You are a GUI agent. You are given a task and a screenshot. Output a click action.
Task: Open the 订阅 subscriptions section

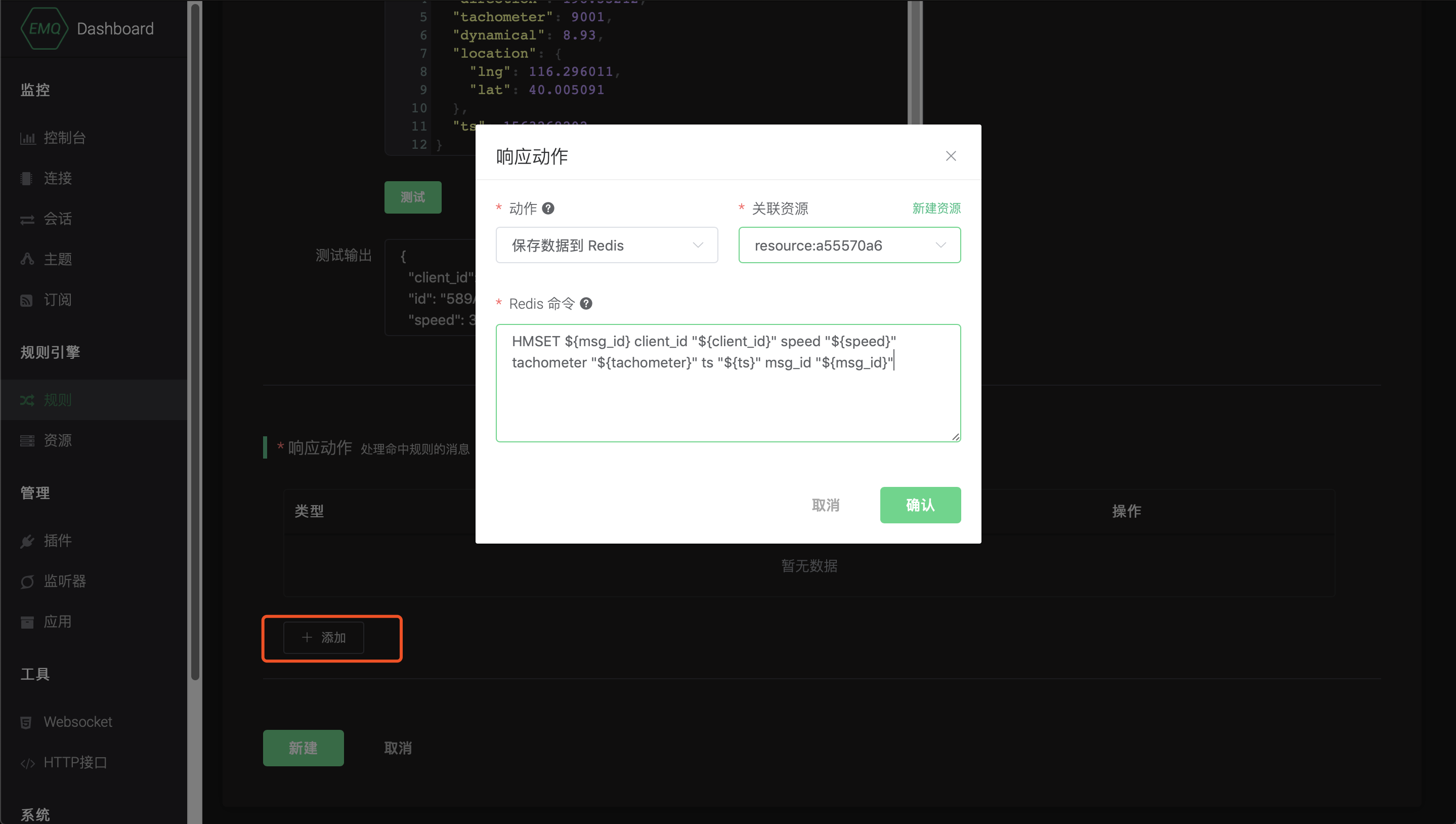[x=57, y=300]
